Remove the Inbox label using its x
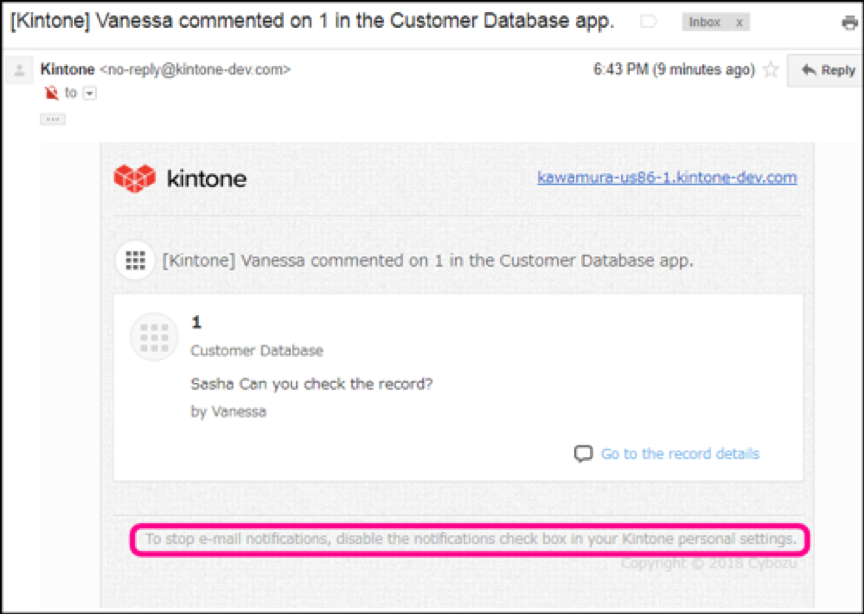This screenshot has width=864, height=614. [738, 22]
